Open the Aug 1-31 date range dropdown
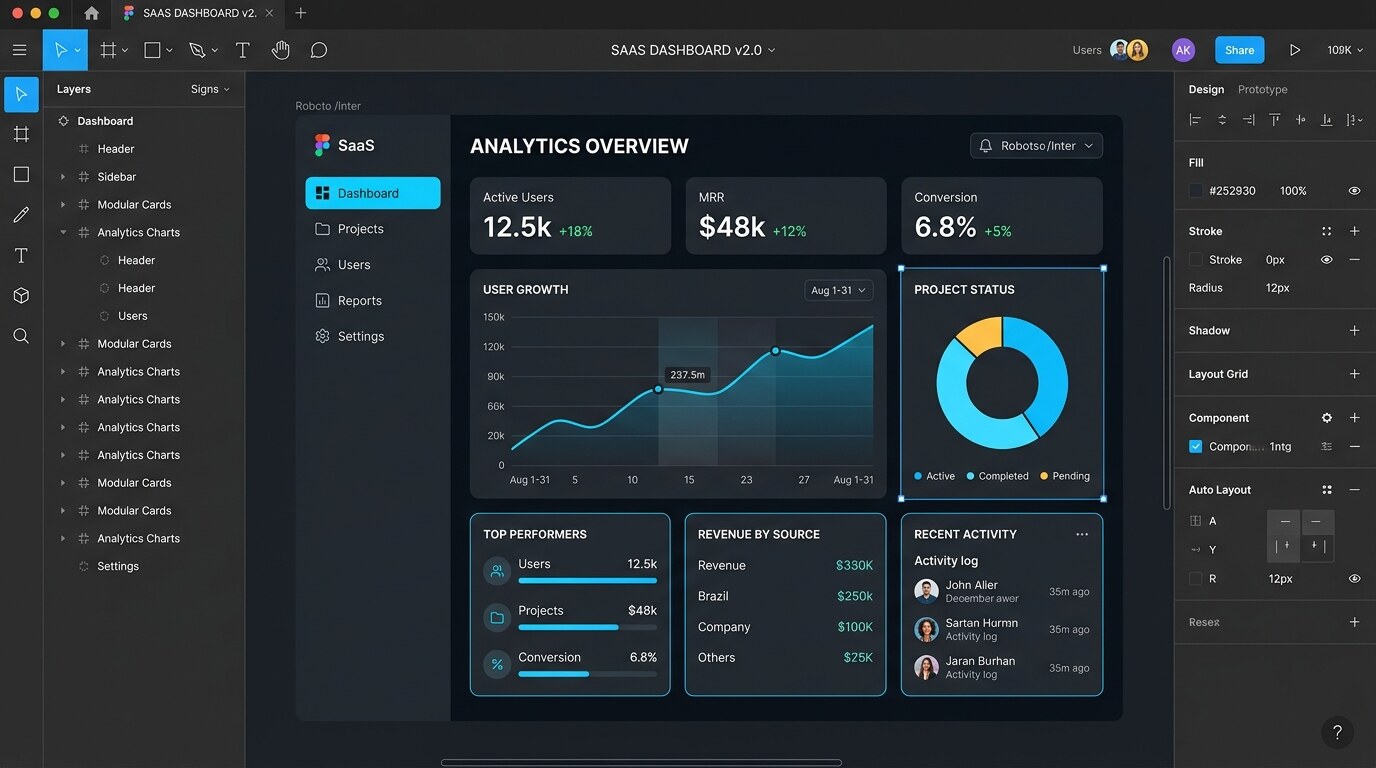This screenshot has width=1376, height=768. (x=838, y=290)
